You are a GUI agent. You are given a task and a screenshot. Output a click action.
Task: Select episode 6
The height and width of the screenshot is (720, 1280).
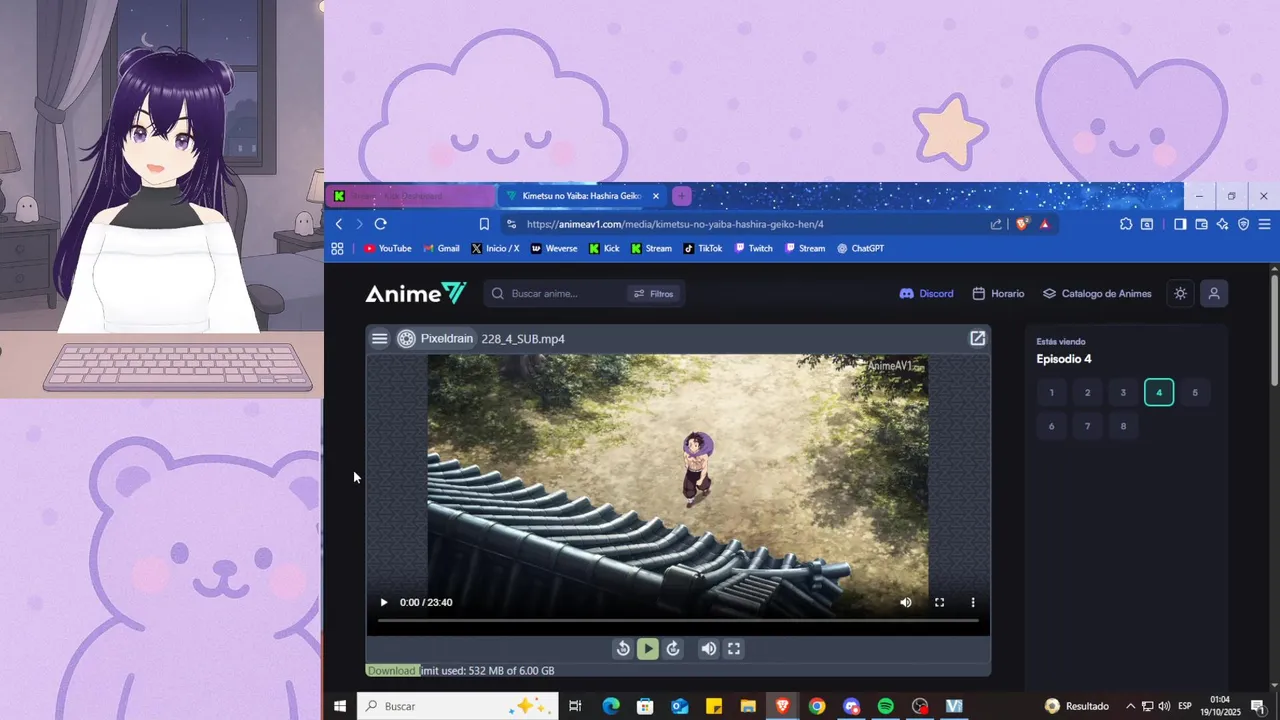[1052, 426]
